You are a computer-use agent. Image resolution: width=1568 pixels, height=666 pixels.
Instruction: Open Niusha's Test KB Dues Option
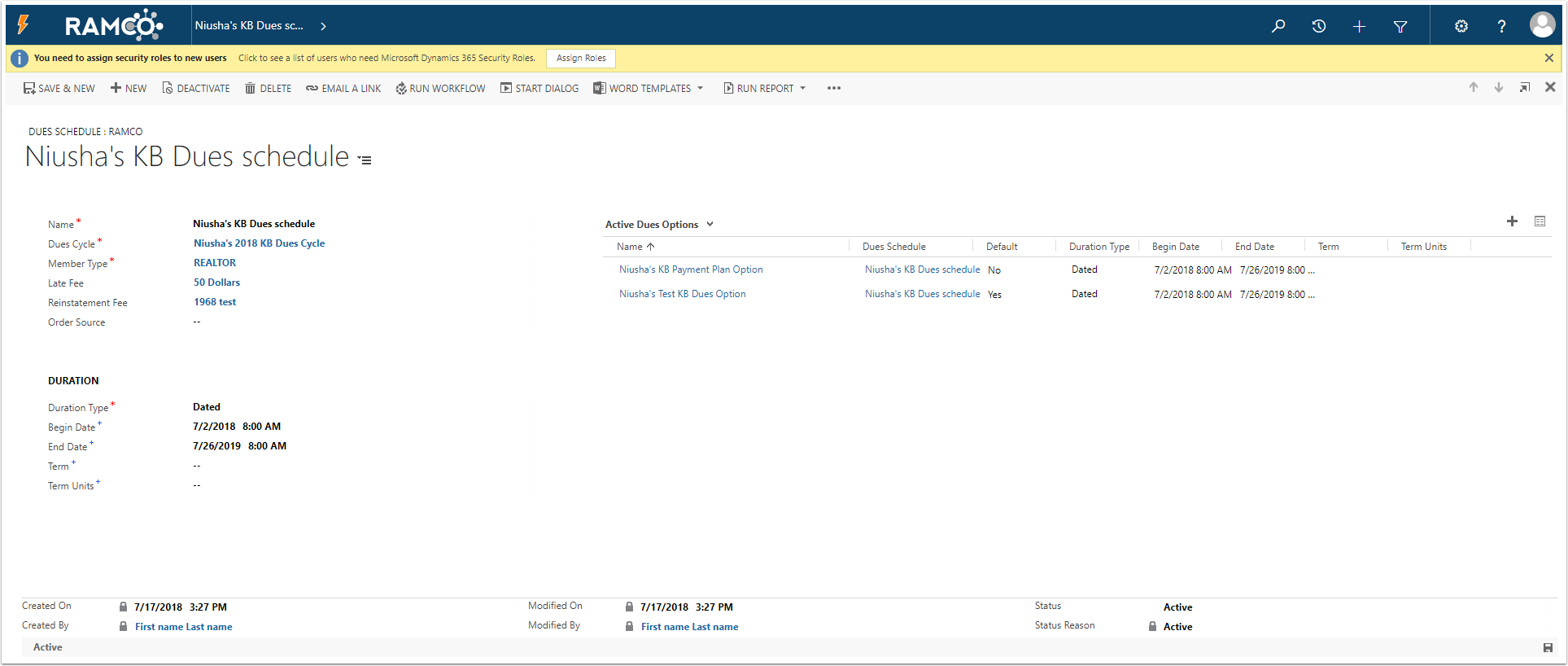pos(682,294)
